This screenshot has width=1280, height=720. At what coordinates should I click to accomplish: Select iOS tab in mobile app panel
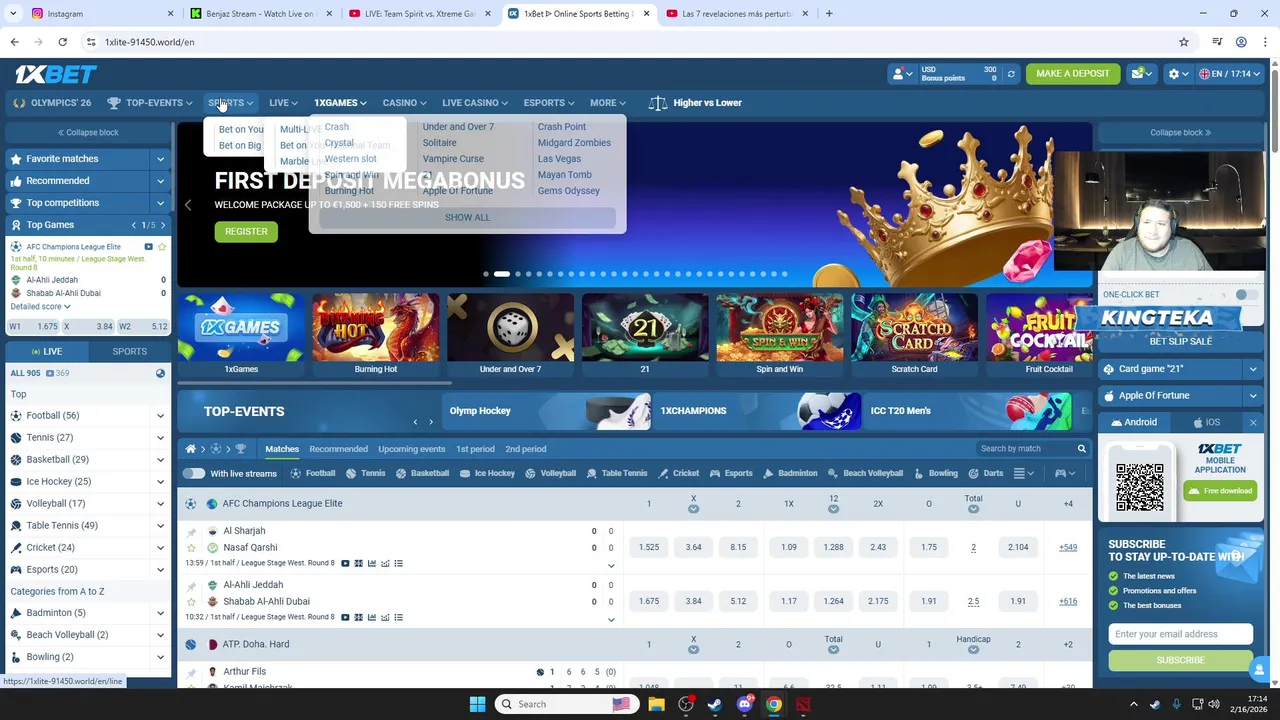[x=1206, y=423]
